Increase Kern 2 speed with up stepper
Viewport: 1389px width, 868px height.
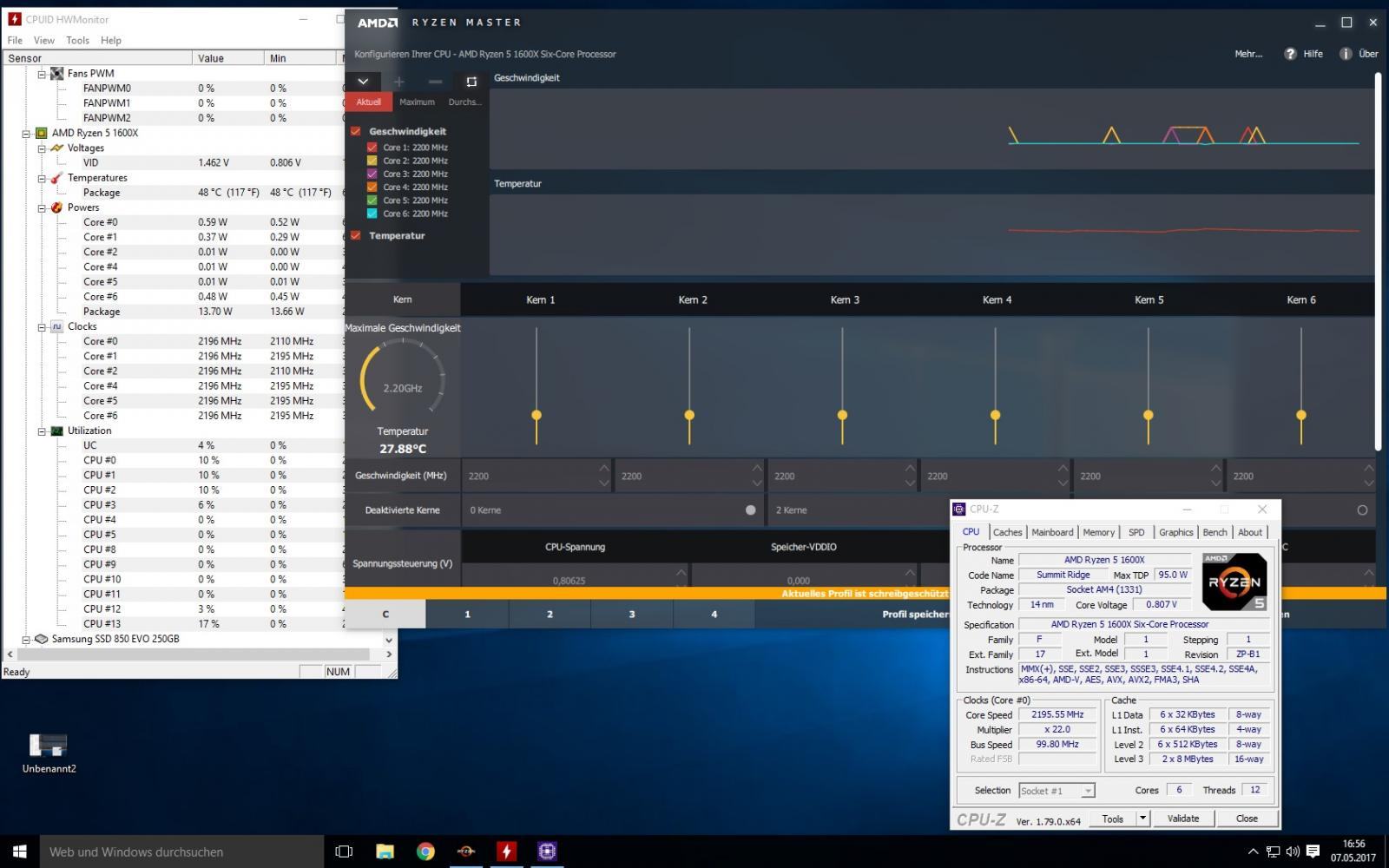(757, 469)
